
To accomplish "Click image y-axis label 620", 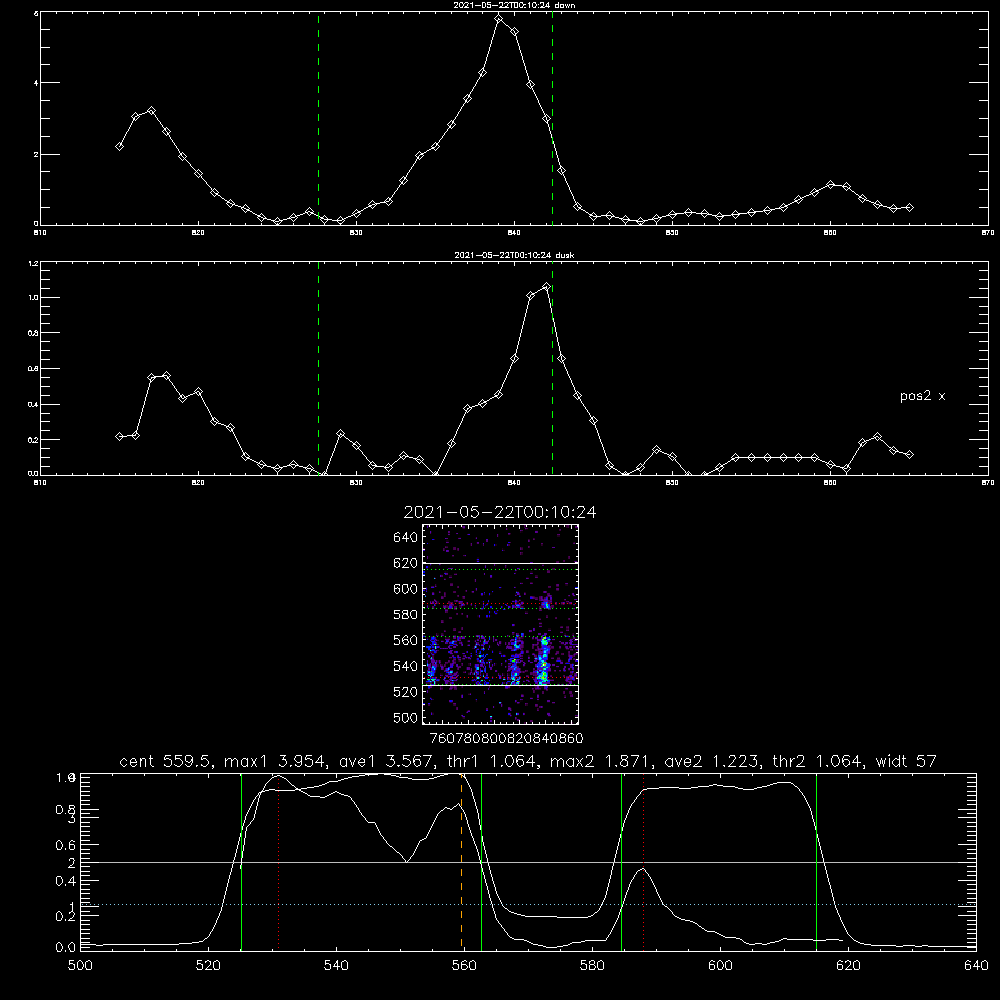I will 406,563.
